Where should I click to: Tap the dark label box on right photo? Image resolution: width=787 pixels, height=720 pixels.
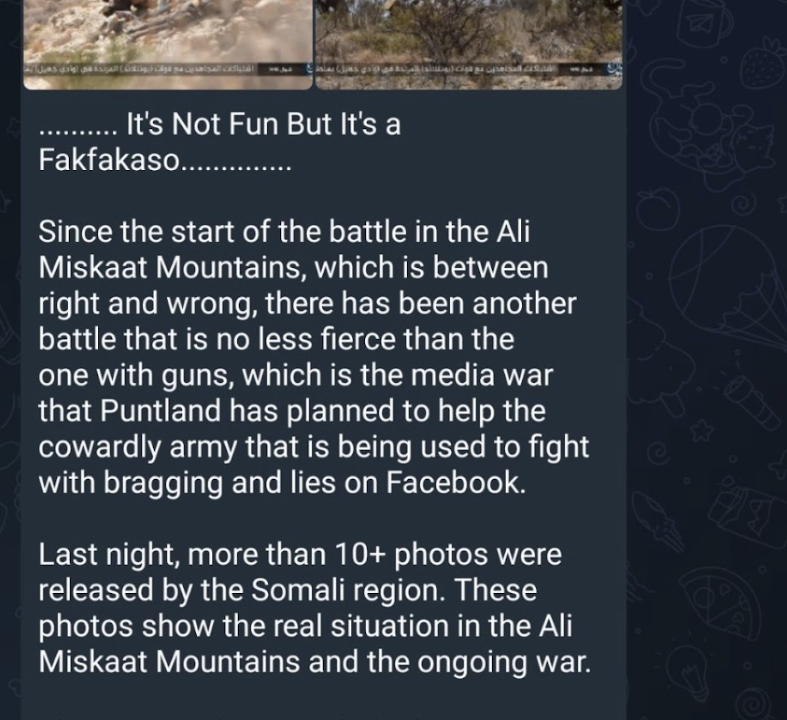point(583,68)
